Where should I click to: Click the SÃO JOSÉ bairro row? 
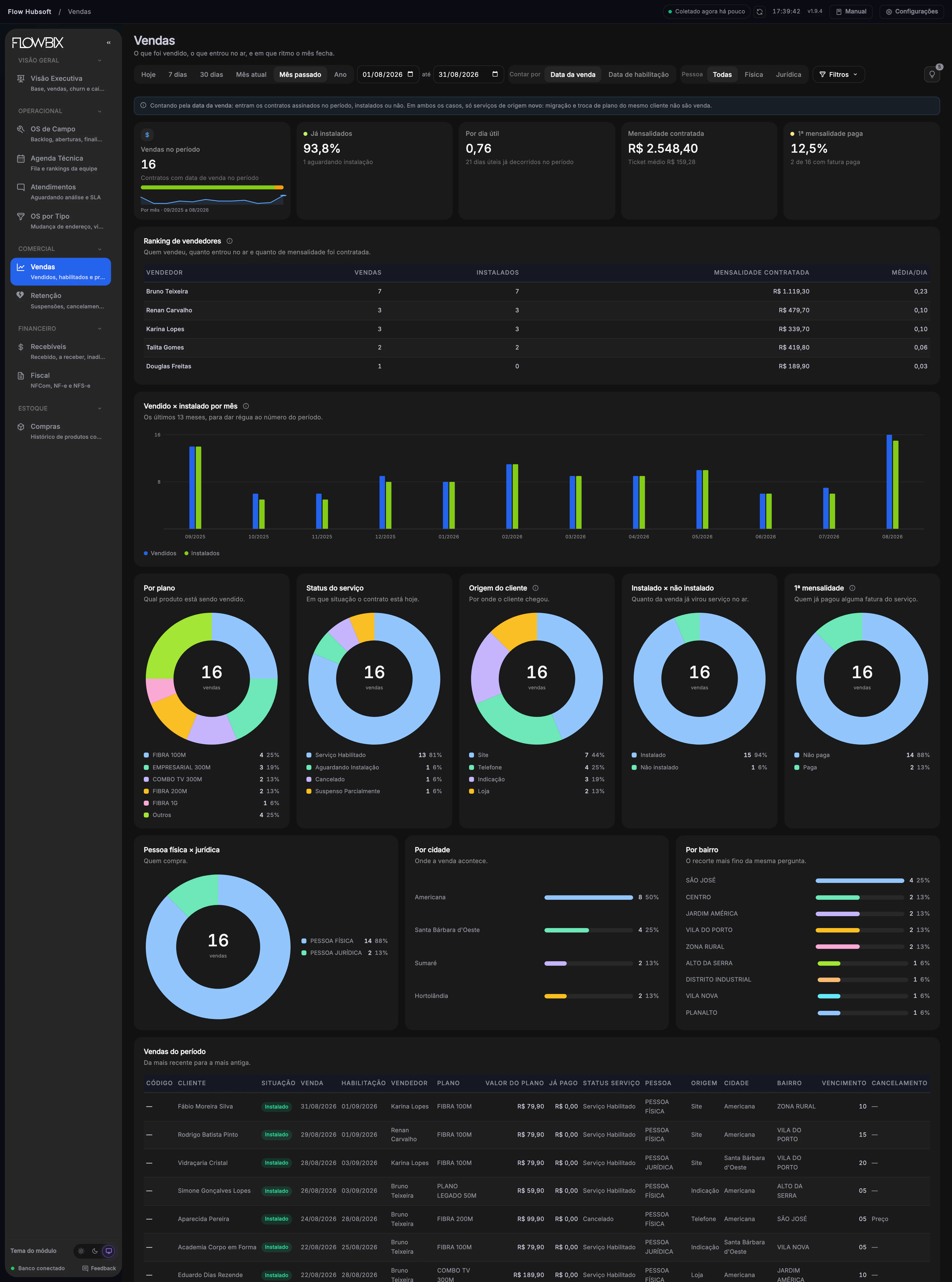807,880
